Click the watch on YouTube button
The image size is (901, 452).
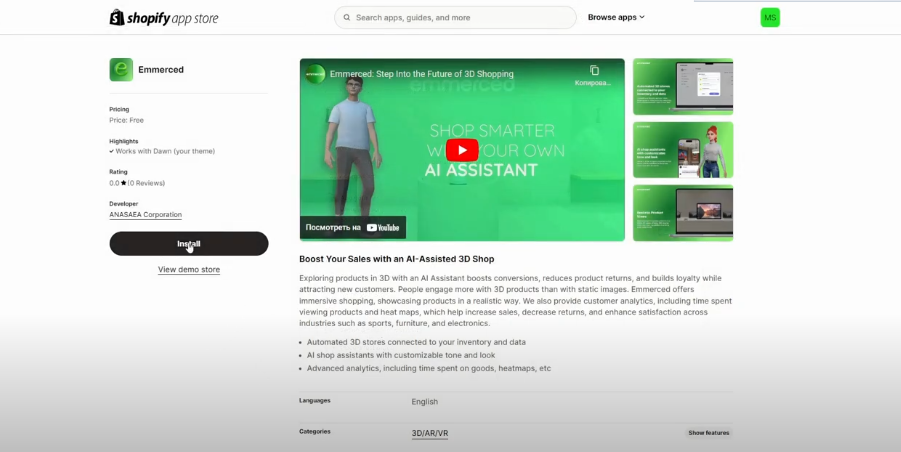[x=352, y=227]
